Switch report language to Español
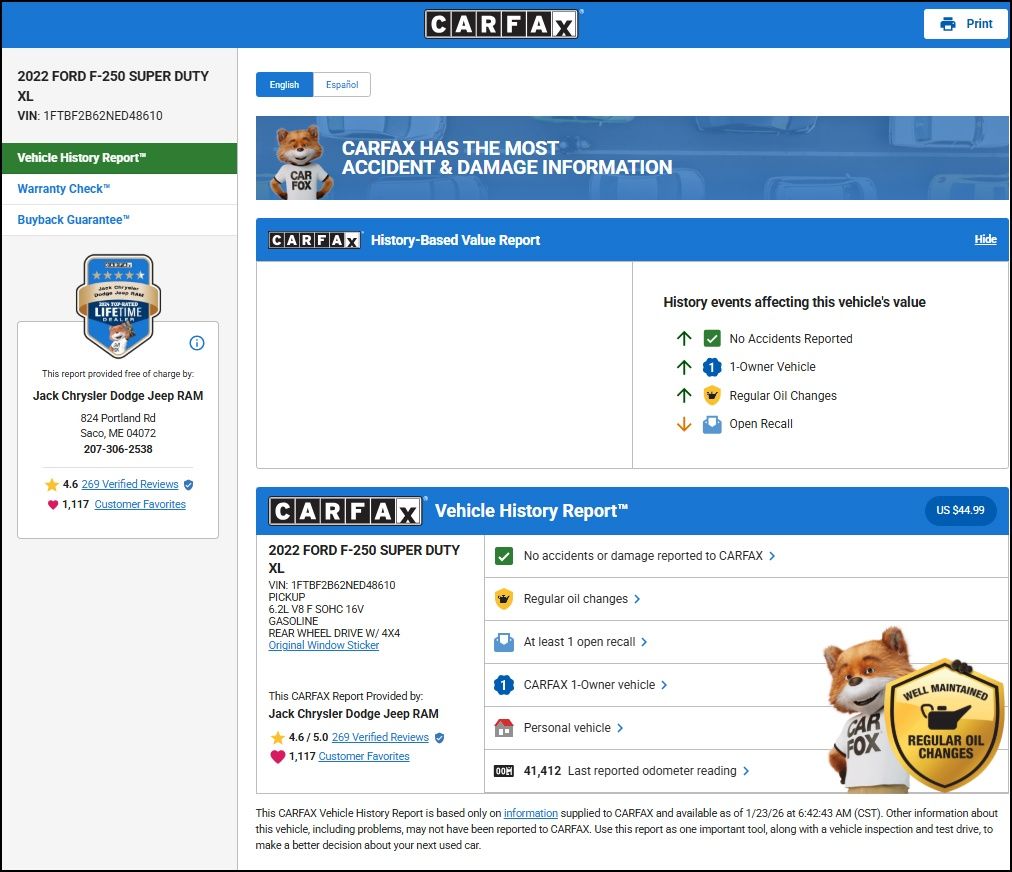Image resolution: width=1012 pixels, height=872 pixels. 342,85
